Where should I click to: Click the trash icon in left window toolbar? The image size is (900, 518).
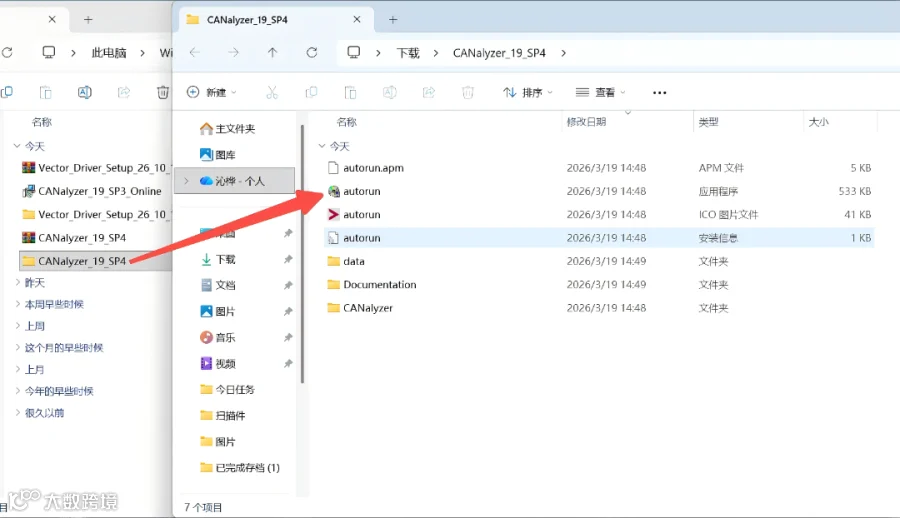pos(163,92)
